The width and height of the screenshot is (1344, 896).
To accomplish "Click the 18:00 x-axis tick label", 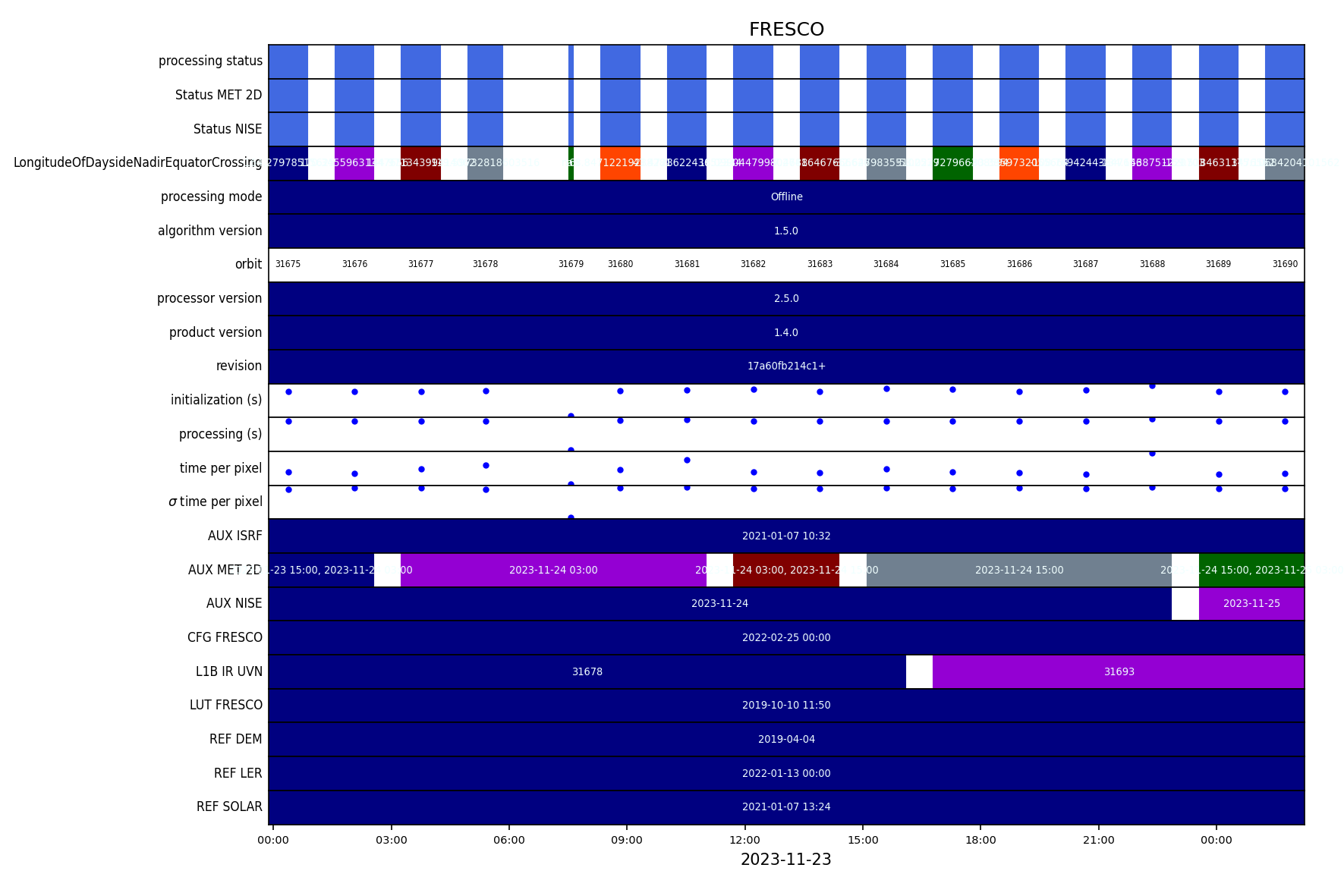I will (980, 840).
